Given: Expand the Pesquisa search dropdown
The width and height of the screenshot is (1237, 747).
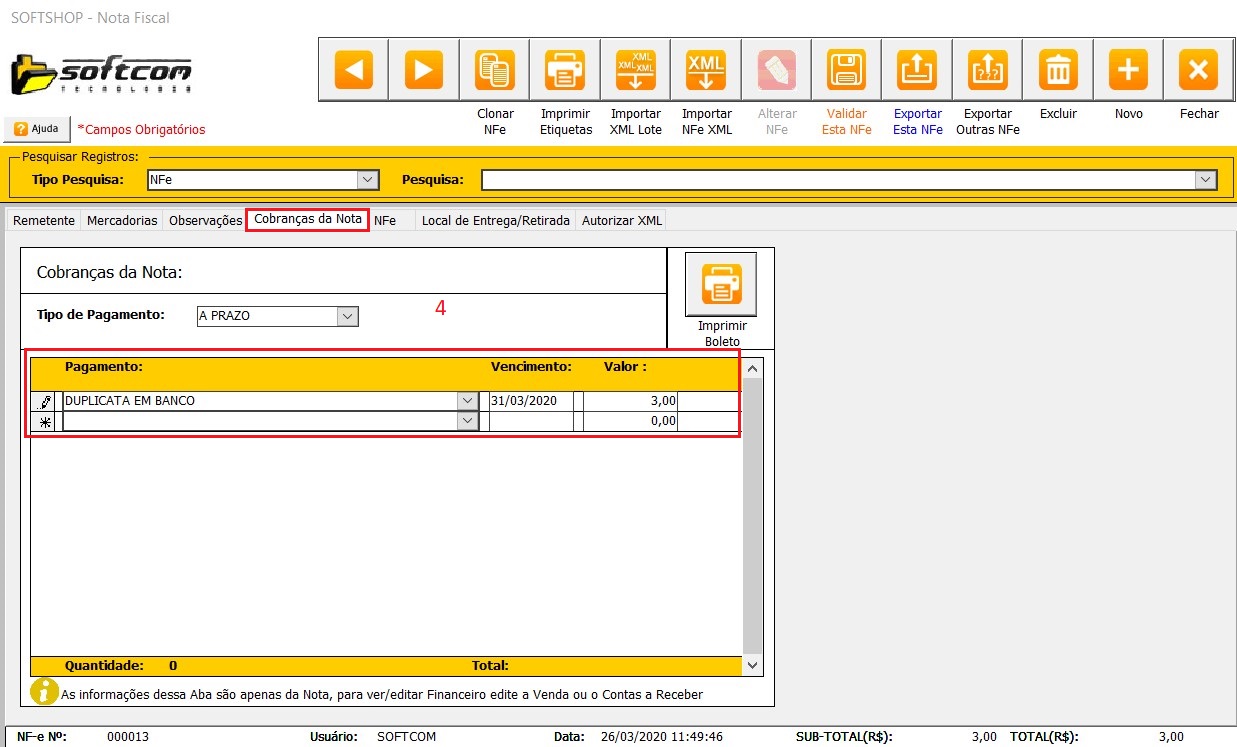Looking at the screenshot, I should point(1205,180).
